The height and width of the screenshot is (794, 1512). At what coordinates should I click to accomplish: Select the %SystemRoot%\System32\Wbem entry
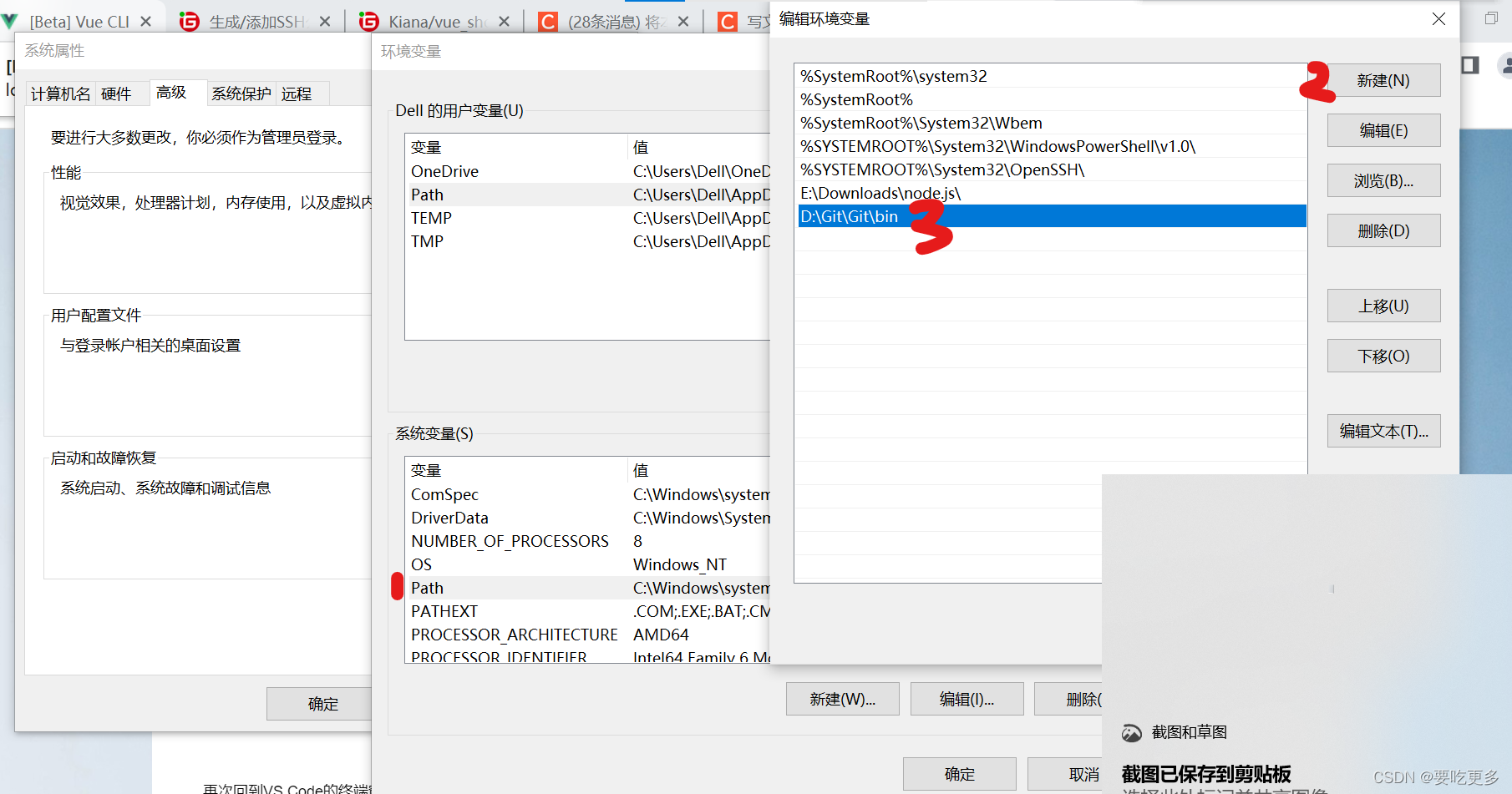click(1051, 123)
